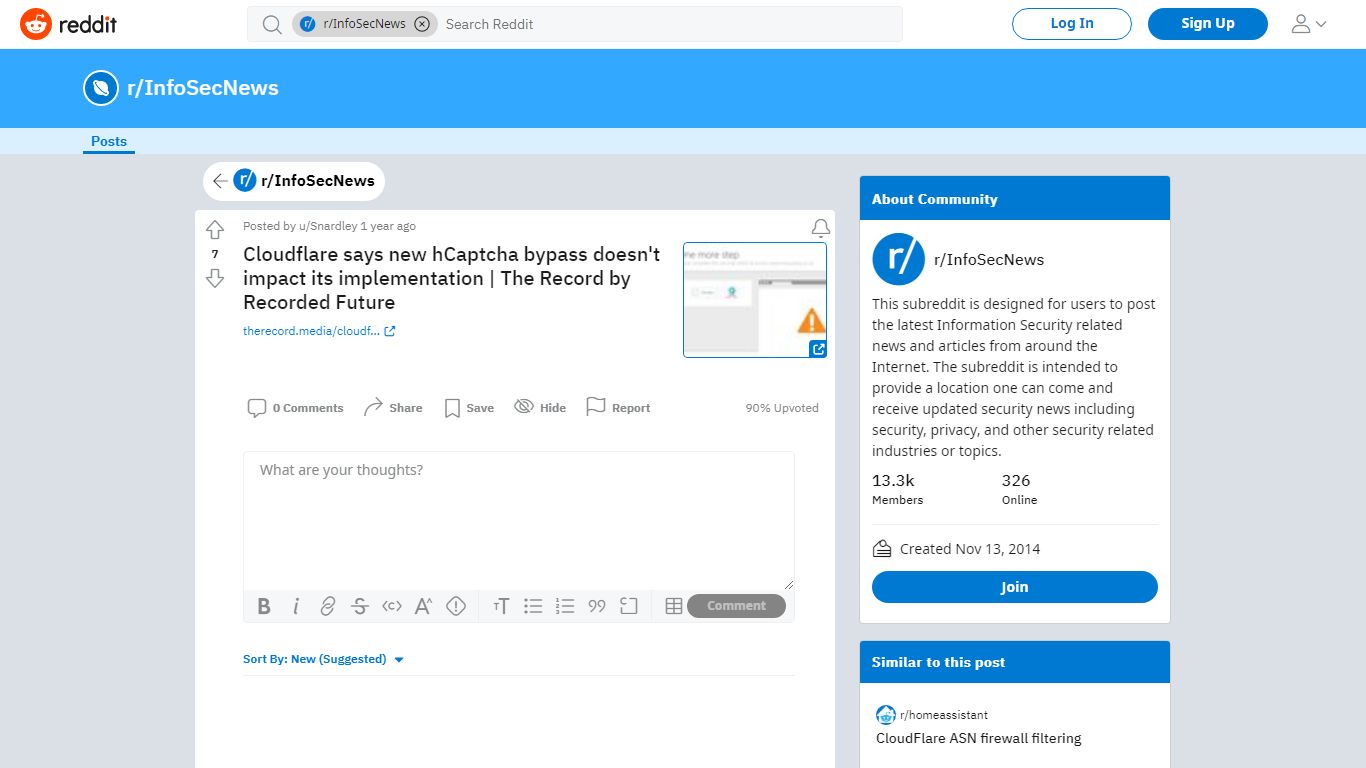Image resolution: width=1366 pixels, height=768 pixels.
Task: Submit with the Comment button
Action: coord(736,606)
